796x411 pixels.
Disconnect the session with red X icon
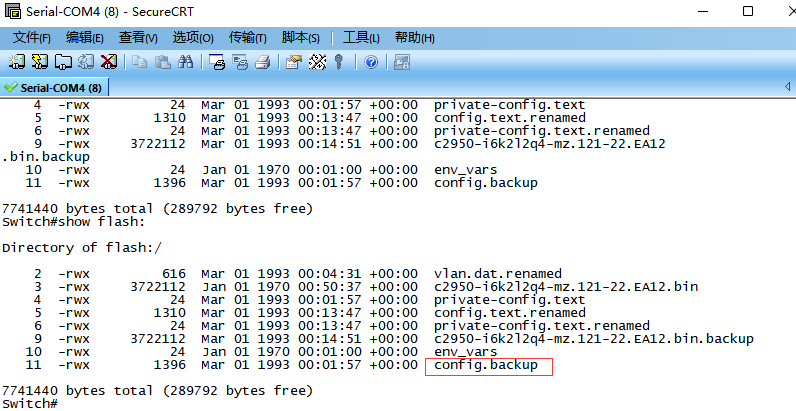[x=109, y=62]
